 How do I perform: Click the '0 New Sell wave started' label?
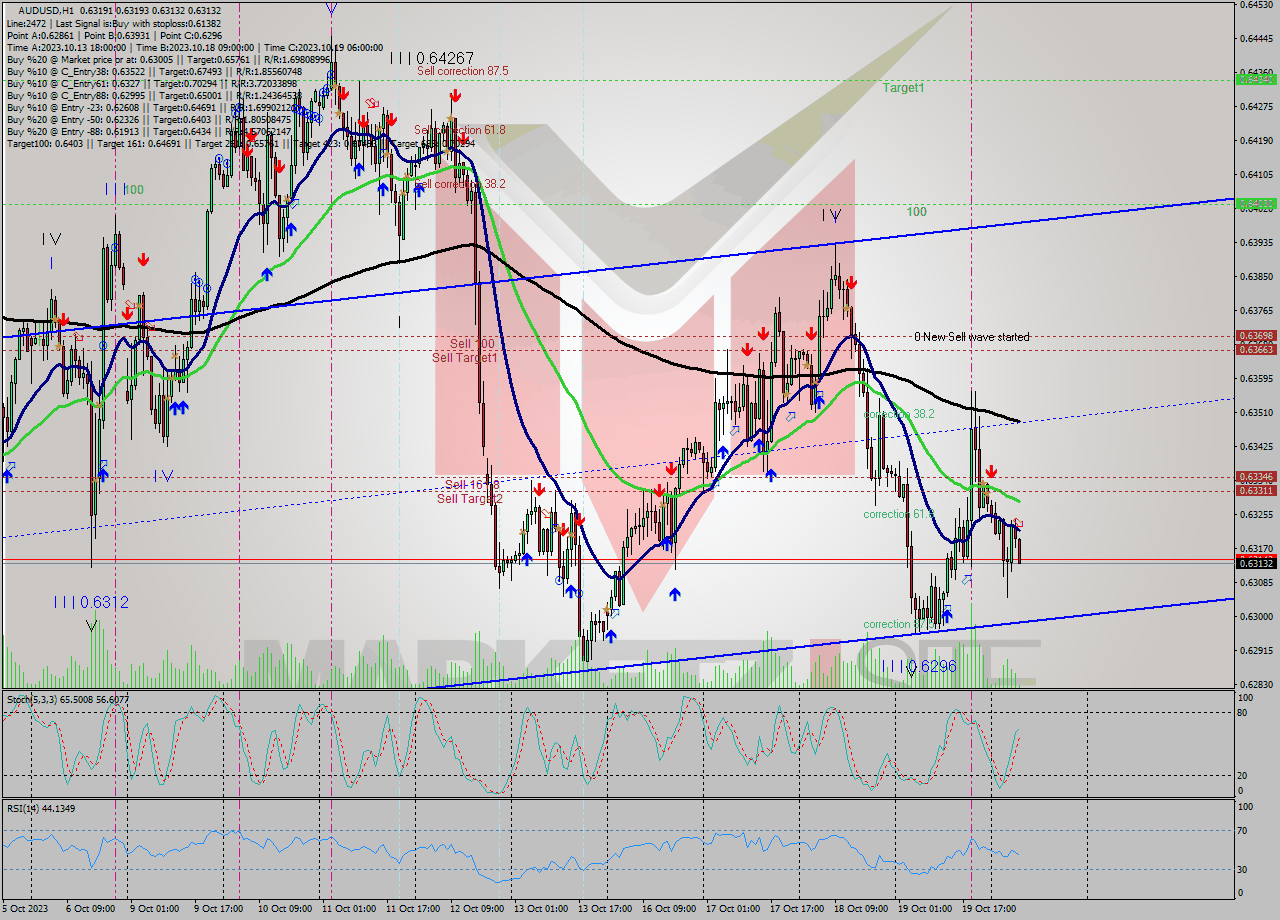971,337
